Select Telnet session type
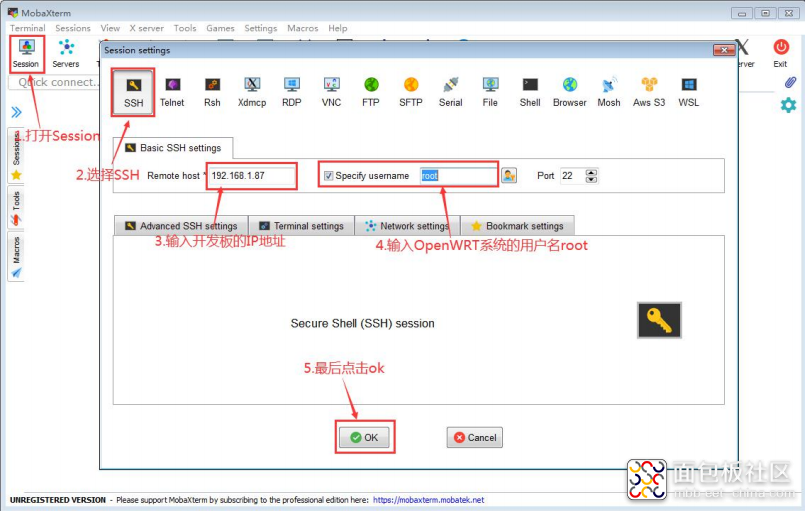The width and height of the screenshot is (805, 511). (x=172, y=92)
